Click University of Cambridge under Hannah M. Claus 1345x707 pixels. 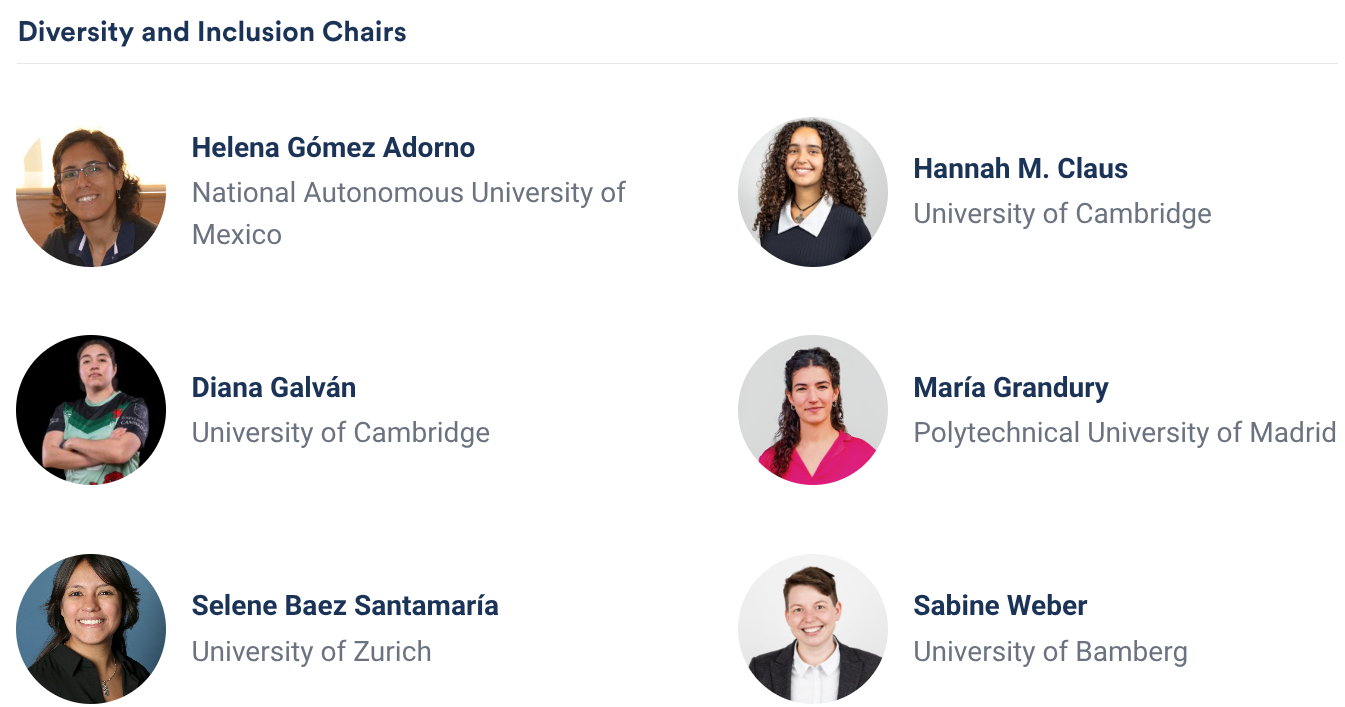click(x=1062, y=213)
